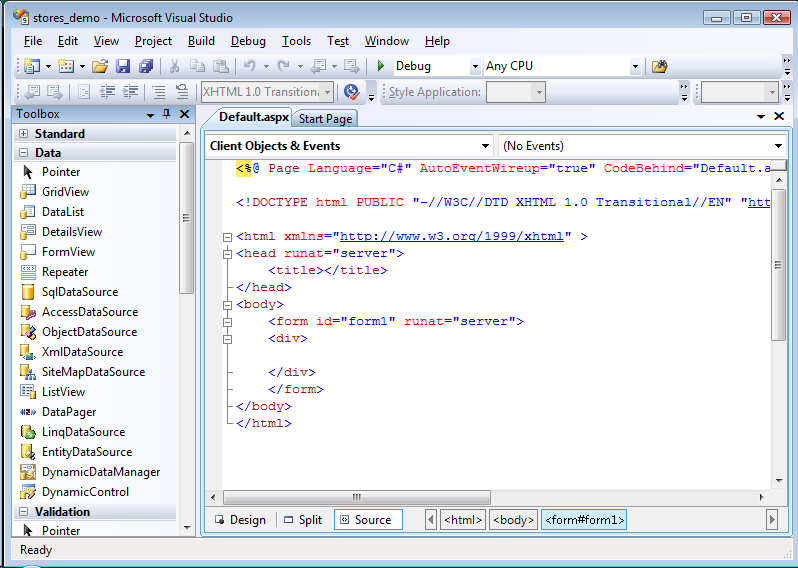Toggle the Toolbox auto-hide pin
The image size is (798, 568).
[x=166, y=114]
